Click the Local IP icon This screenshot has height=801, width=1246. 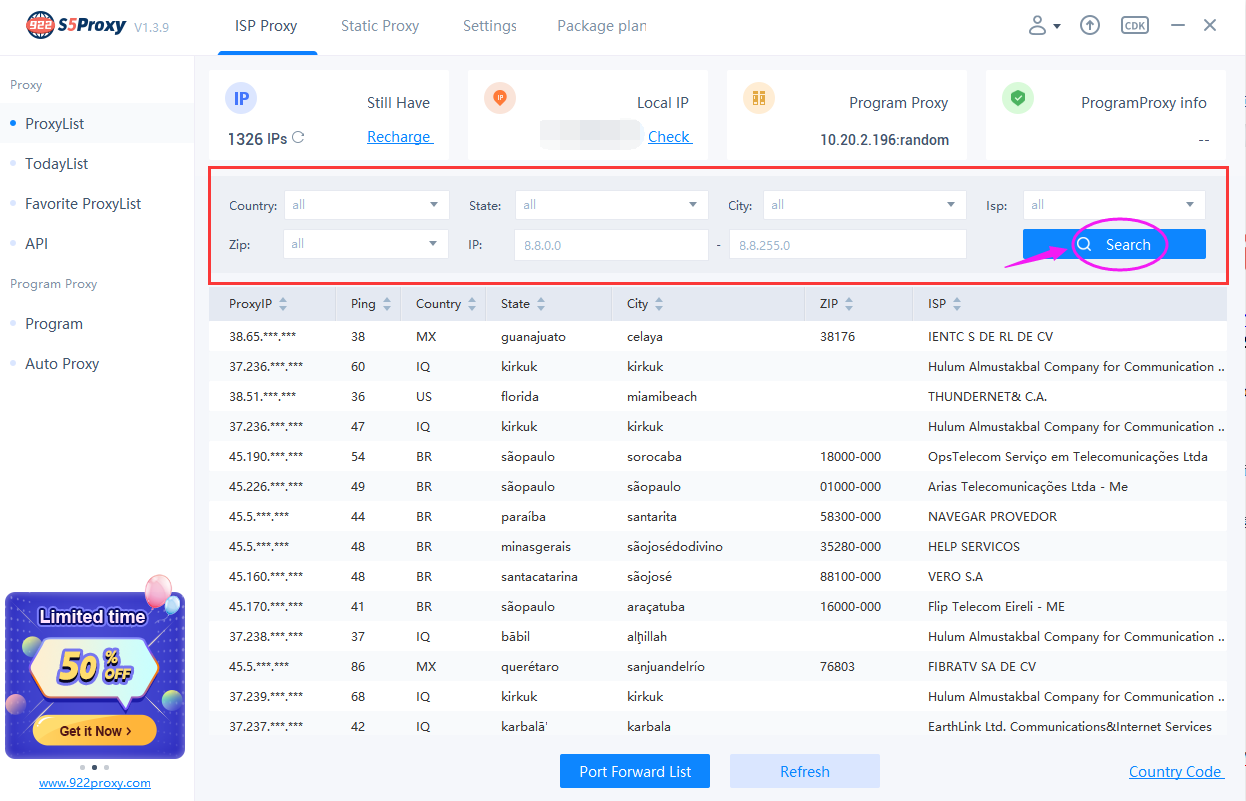click(500, 99)
